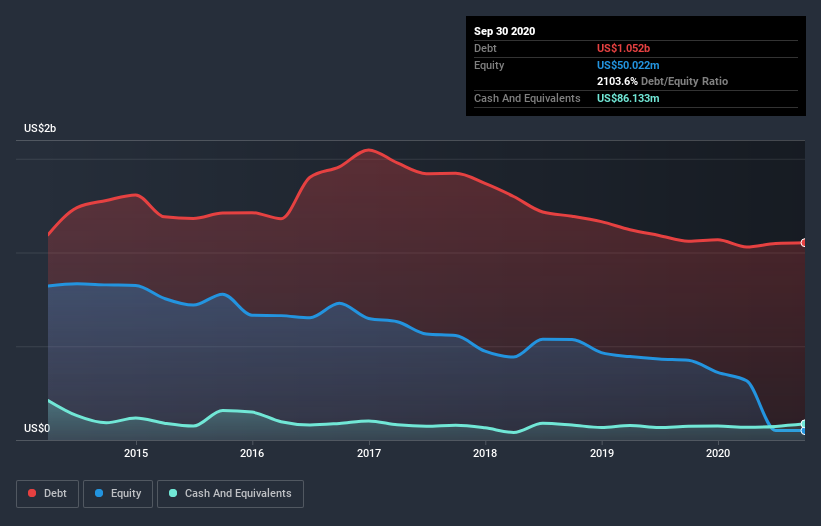
Task: Click the US$50.022m equity value
Action: click(628, 65)
